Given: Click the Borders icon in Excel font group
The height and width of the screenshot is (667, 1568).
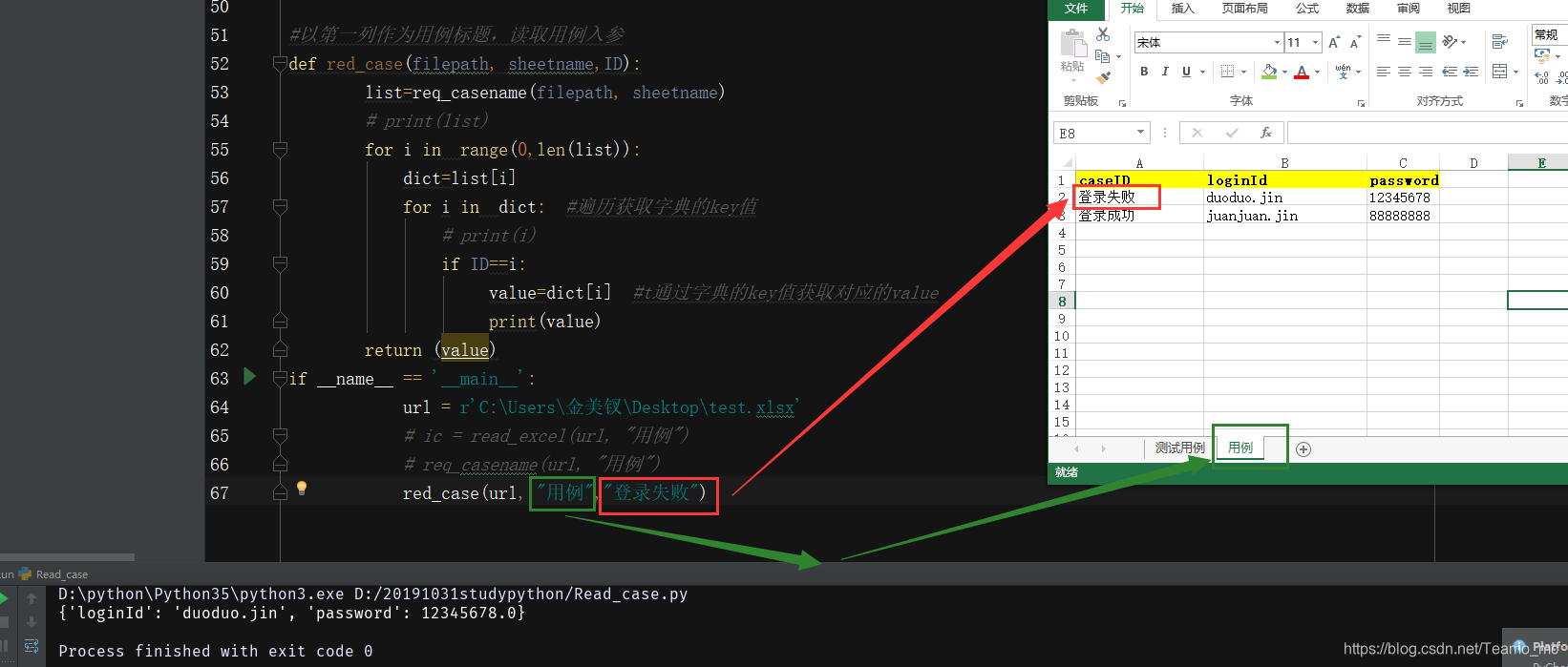Looking at the screenshot, I should pos(1228,72).
